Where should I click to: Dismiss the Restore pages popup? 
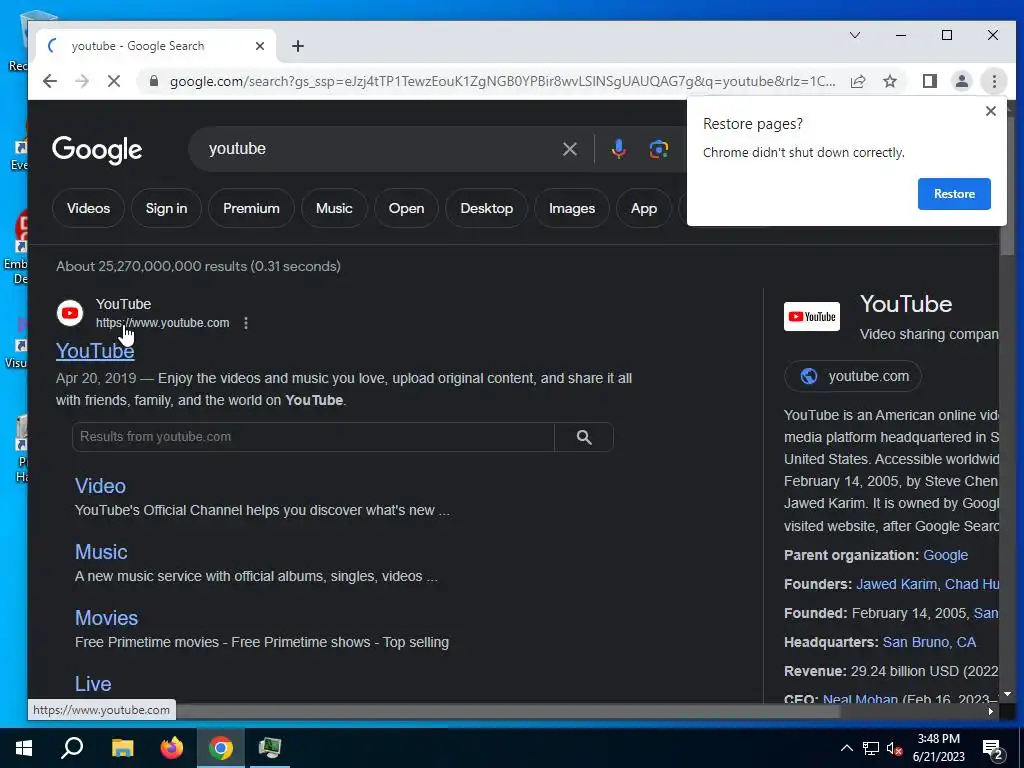[991, 111]
